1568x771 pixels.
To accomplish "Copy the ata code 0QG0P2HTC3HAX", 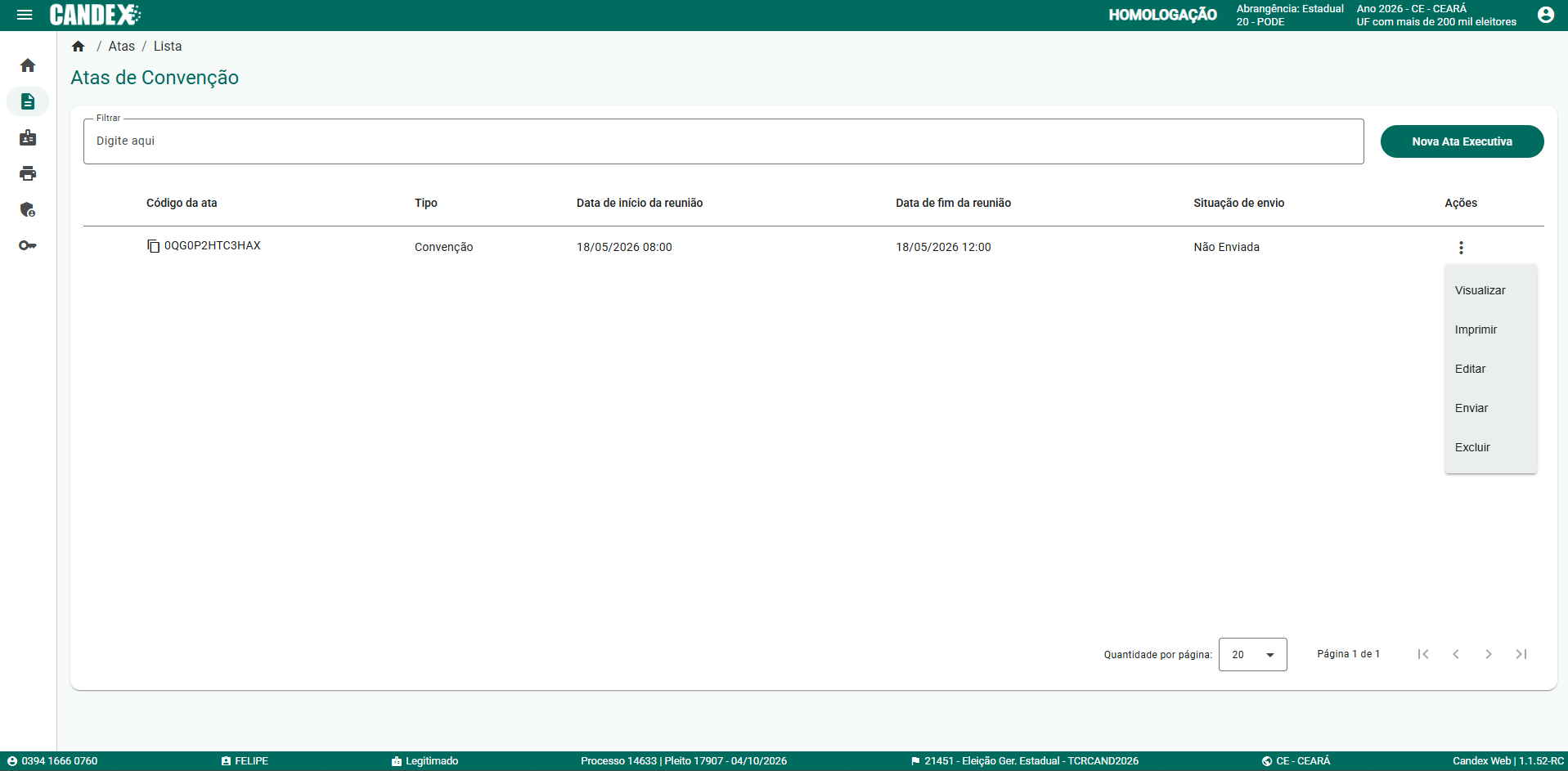I will 153,246.
